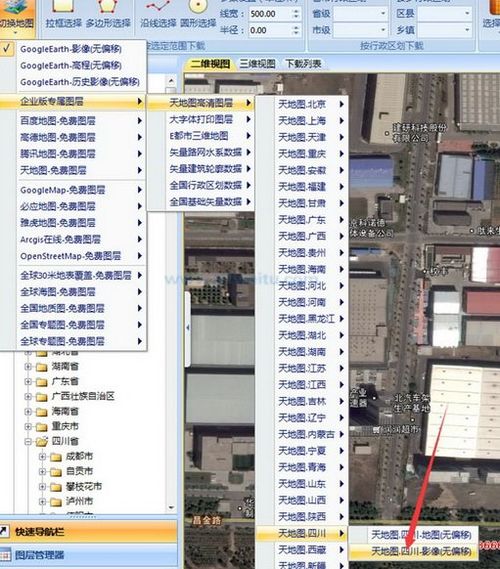Increase the 线宽 value with spinner arrow

tap(296, 11)
